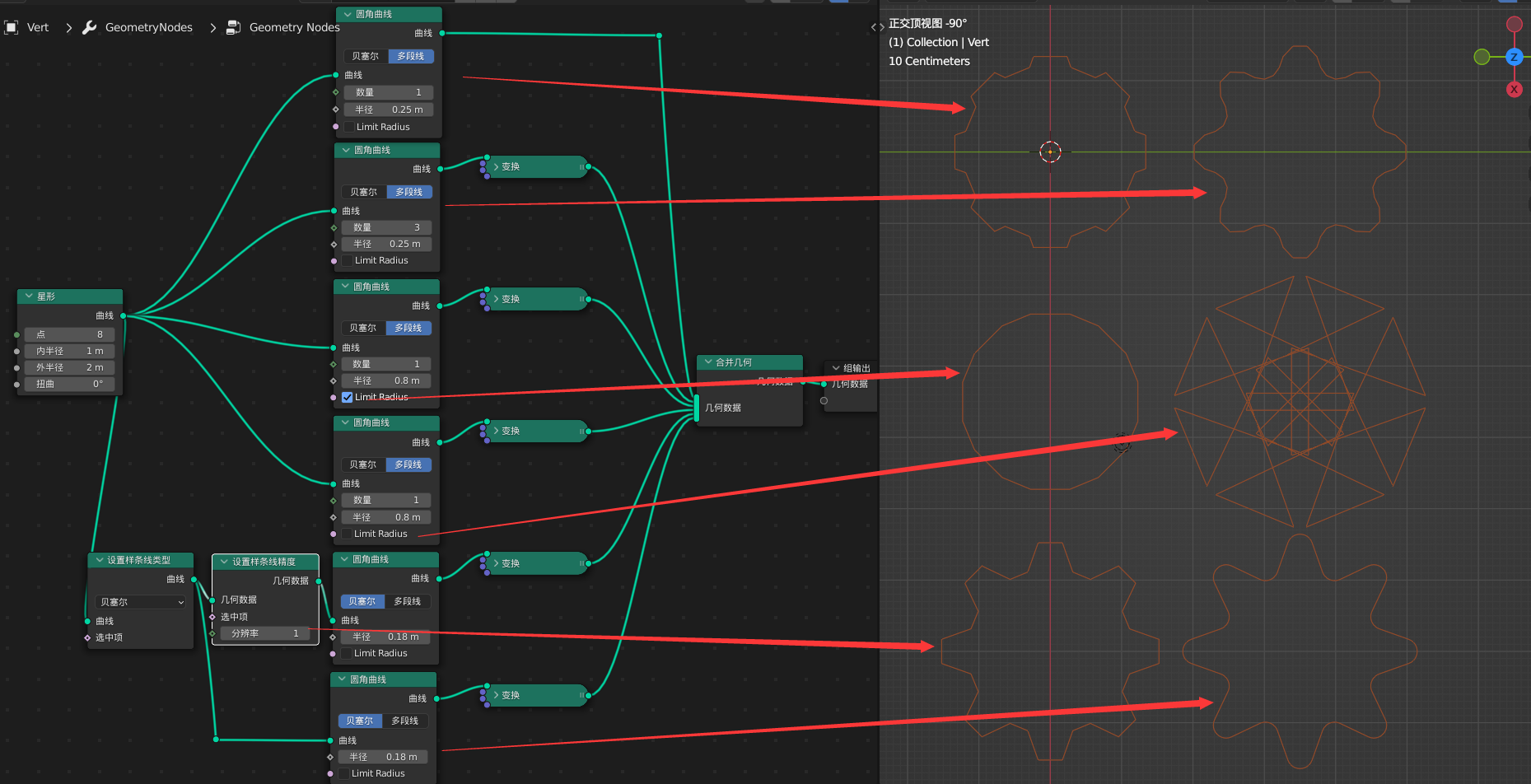Click the 内半径 1 m field
The height and width of the screenshot is (784, 1531).
[70, 351]
